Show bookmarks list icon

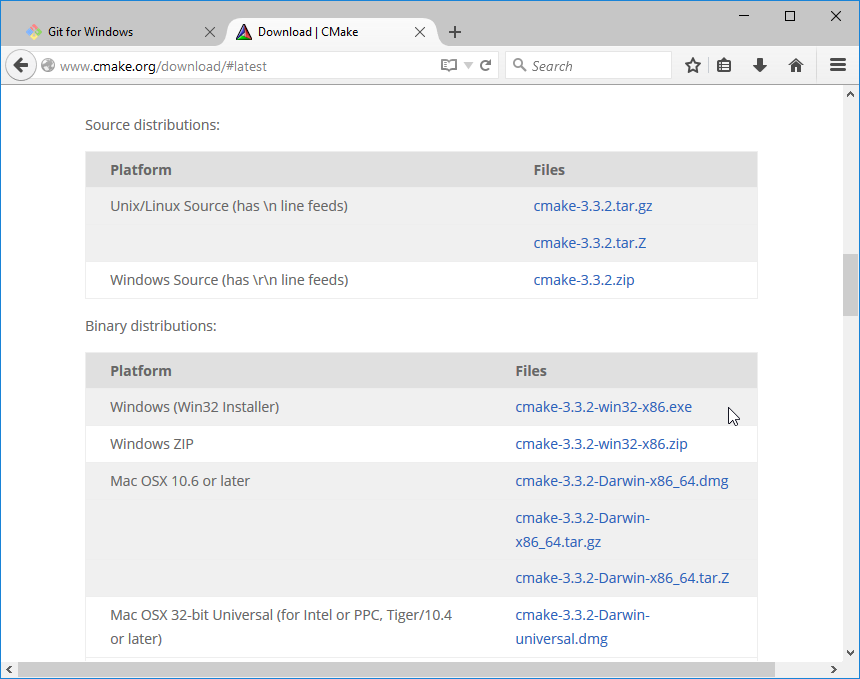click(x=724, y=66)
